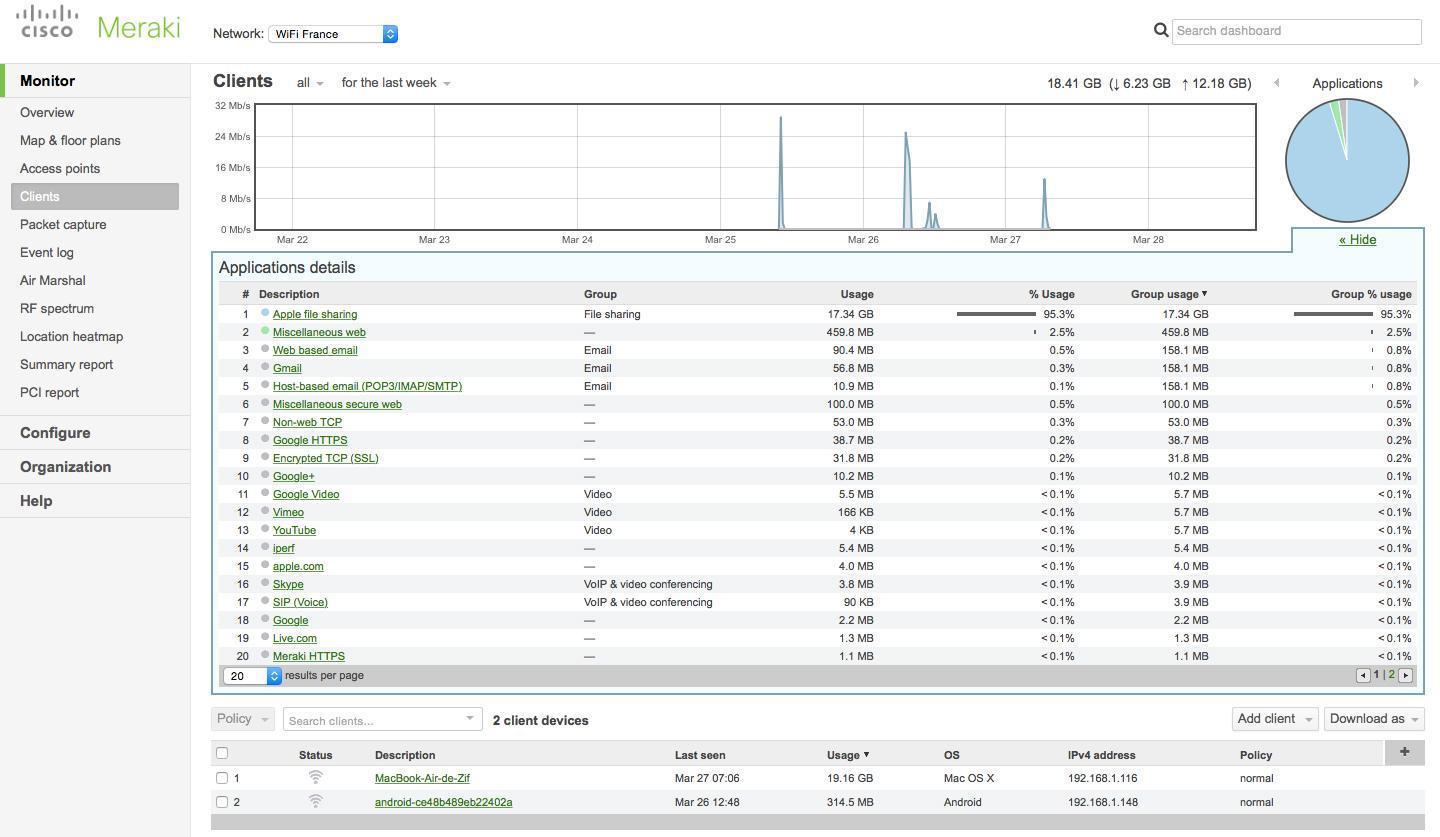Image resolution: width=1440 pixels, height=837 pixels.
Task: Open the Miscellaneous web link
Action: 319,332
